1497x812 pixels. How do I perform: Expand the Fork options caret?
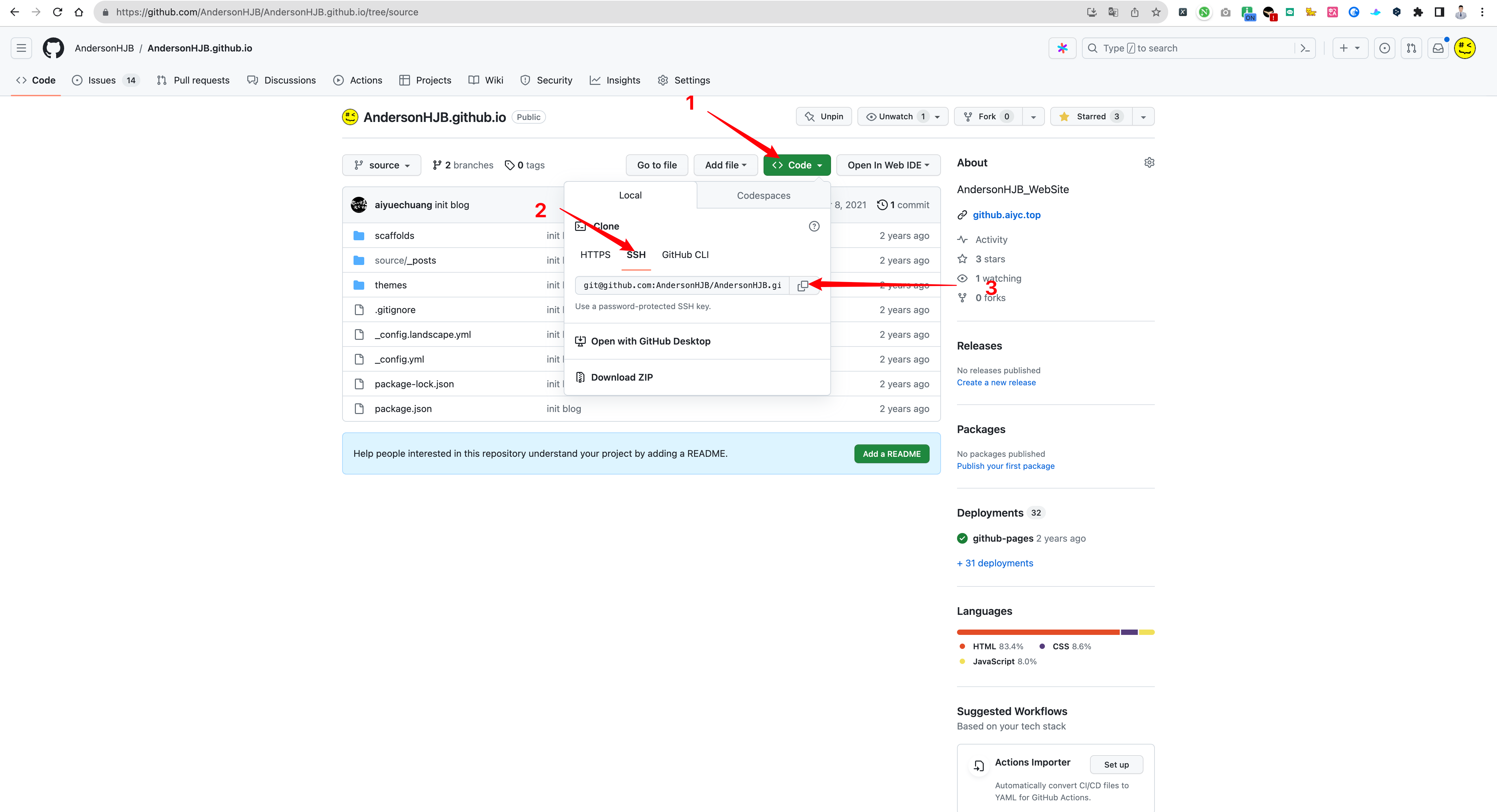click(1033, 117)
